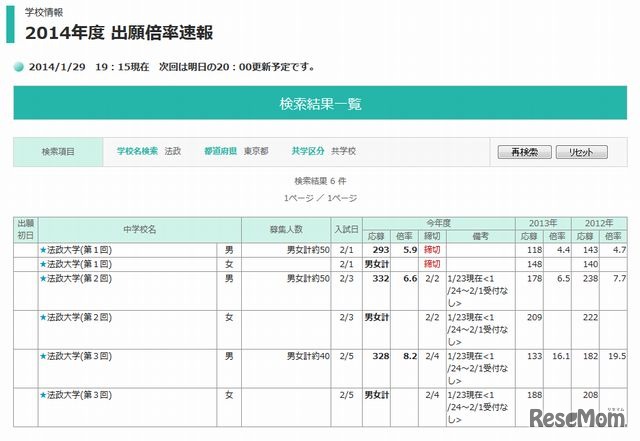Click the 7.7 ratio for 2012
Screen dimensions: 640x441
619,278
